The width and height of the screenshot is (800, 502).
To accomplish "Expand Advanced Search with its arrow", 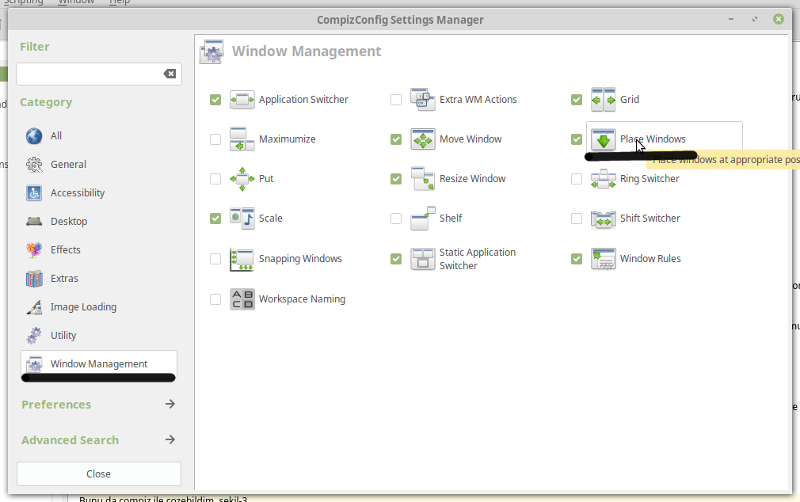I will 170,440.
